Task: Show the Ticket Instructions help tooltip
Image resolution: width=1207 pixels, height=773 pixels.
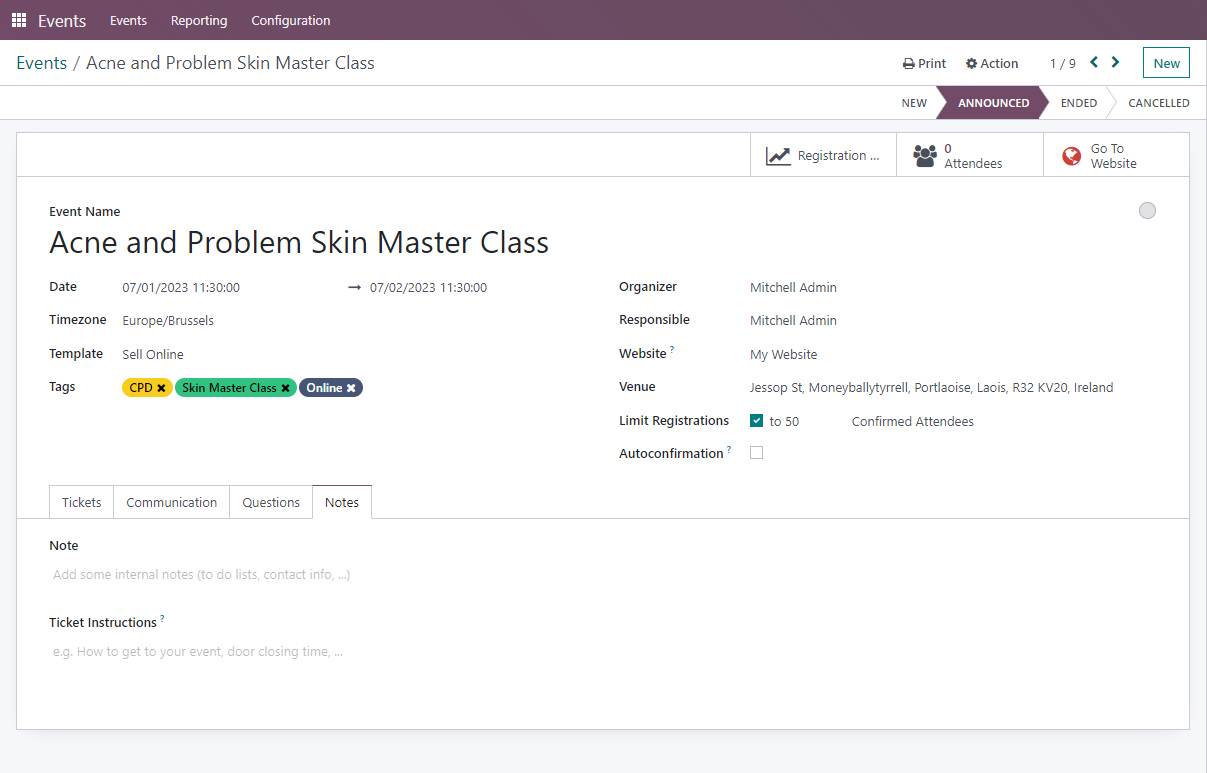Action: pos(162,619)
